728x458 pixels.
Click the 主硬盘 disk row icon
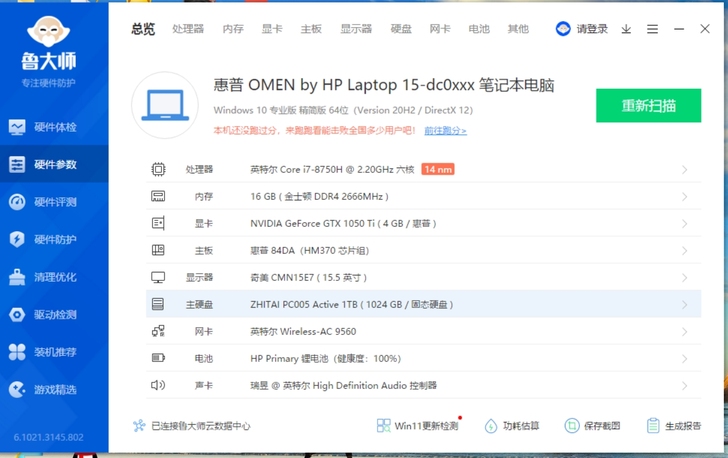tap(158, 304)
